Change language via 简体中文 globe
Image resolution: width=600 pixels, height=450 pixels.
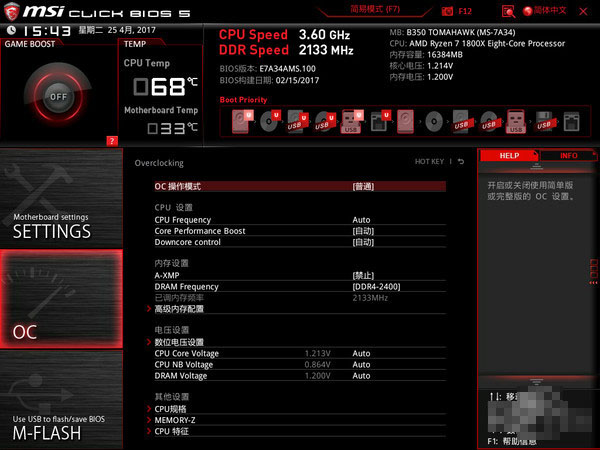tap(545, 11)
